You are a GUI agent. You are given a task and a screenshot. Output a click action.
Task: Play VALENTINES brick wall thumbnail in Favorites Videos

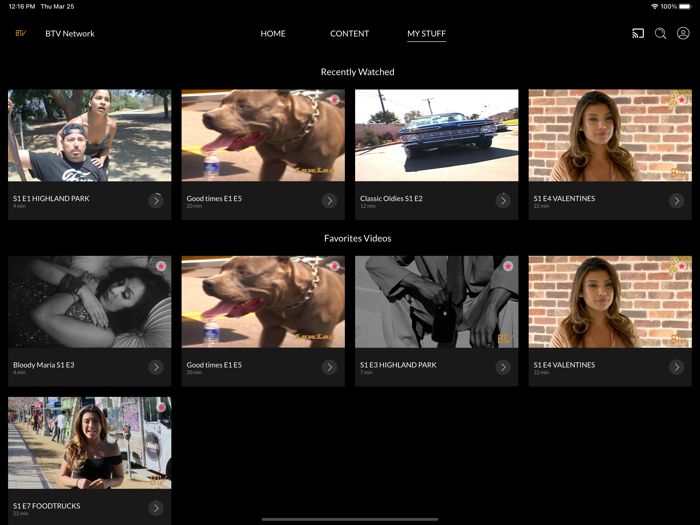610,302
